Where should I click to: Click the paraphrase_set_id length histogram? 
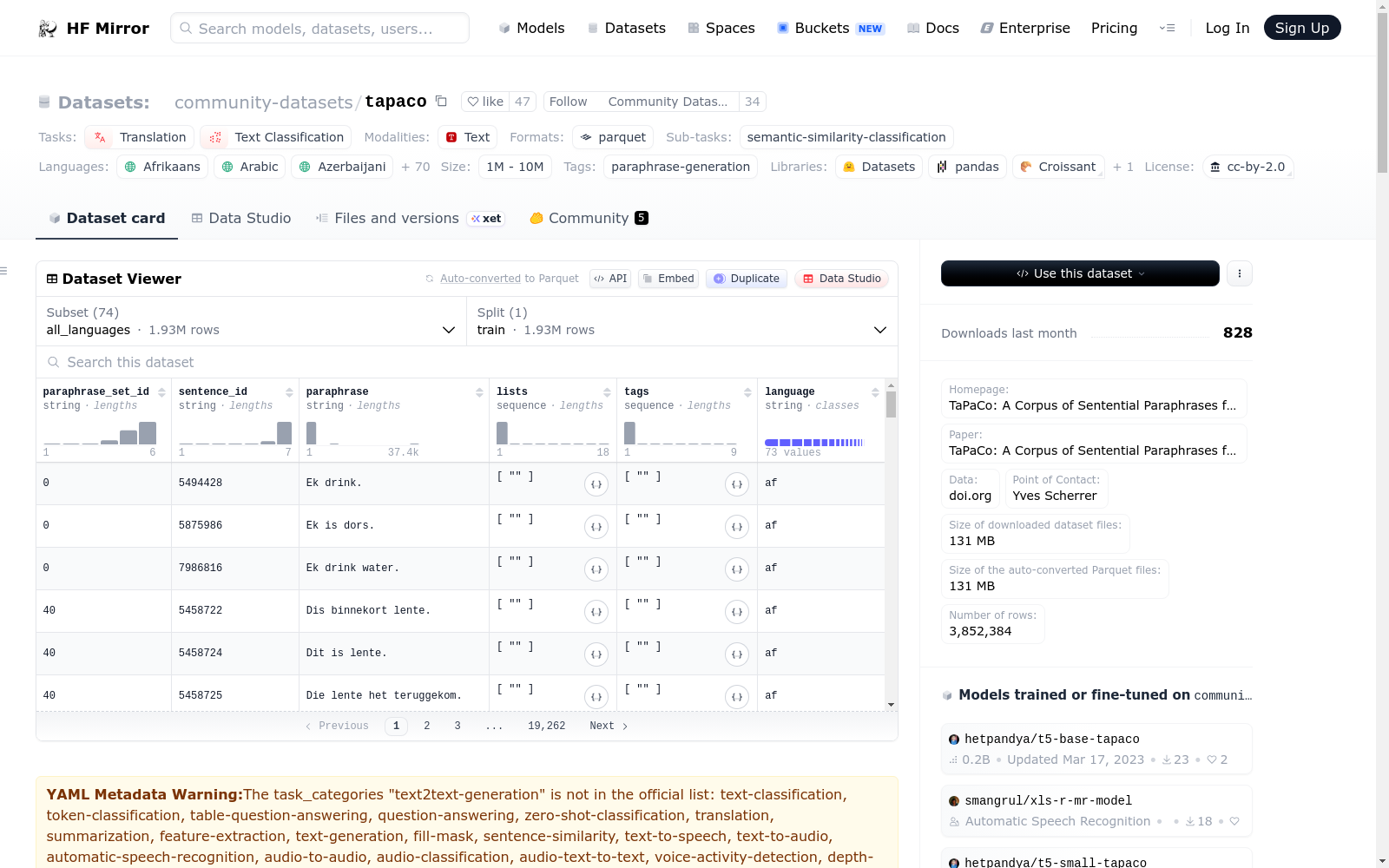coord(100,433)
